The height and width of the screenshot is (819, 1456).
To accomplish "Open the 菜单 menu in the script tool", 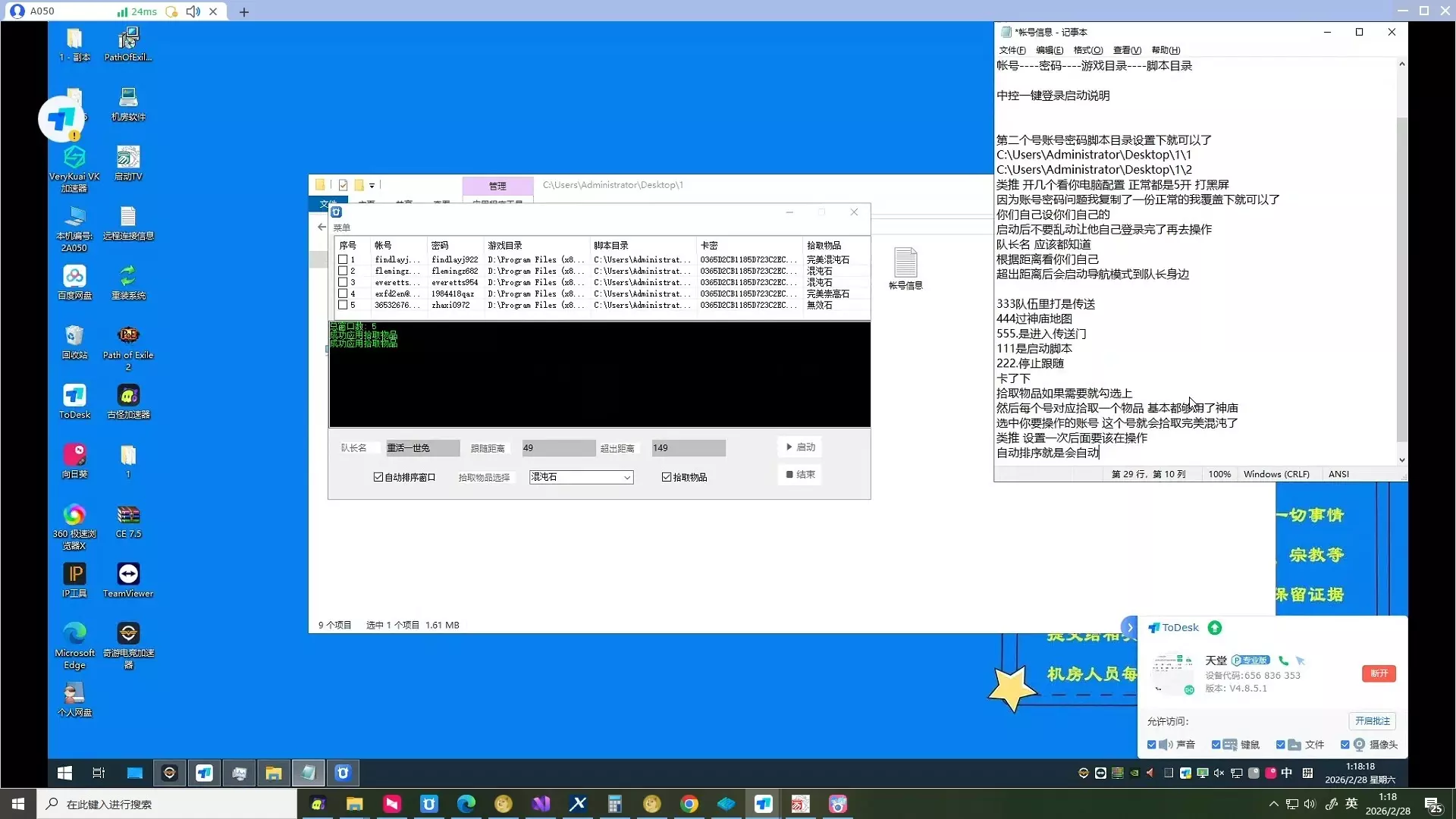I will click(342, 227).
